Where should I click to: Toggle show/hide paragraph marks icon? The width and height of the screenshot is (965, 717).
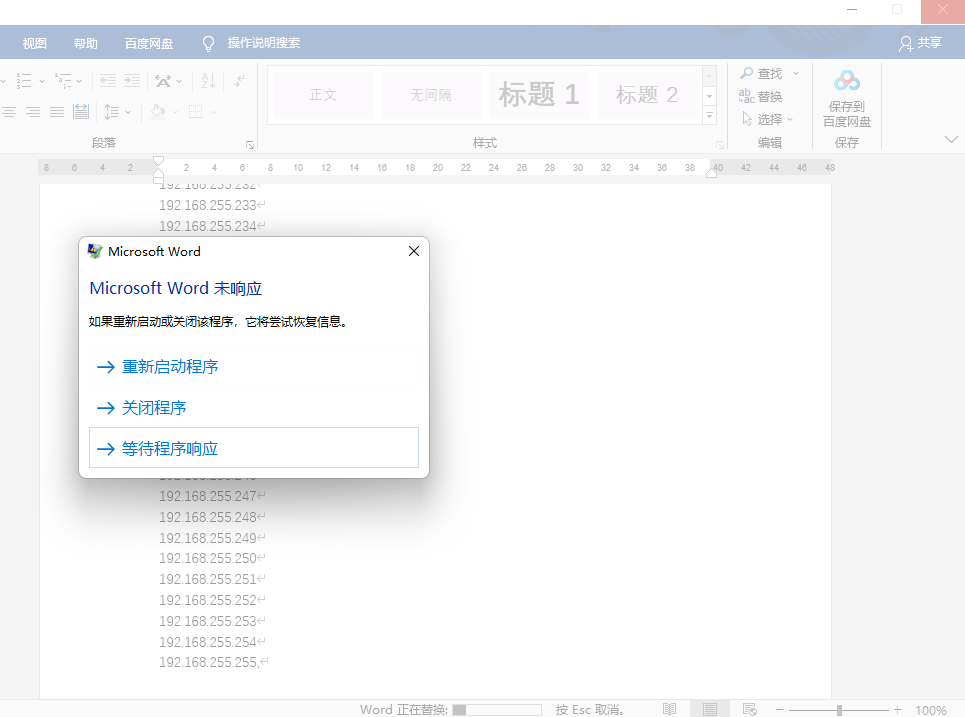click(239, 81)
